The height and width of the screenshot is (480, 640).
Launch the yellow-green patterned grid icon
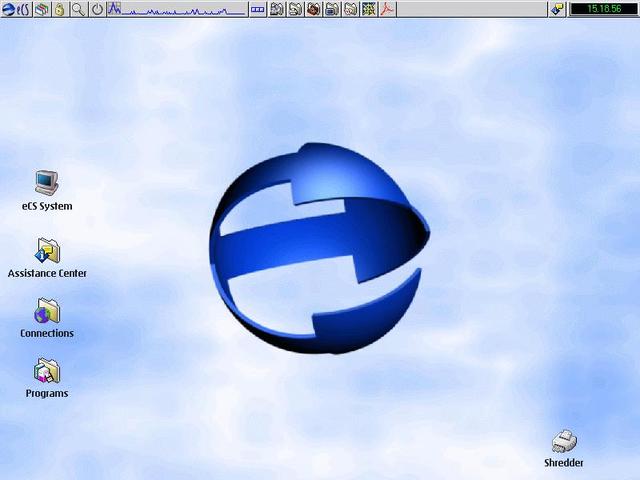[369, 9]
